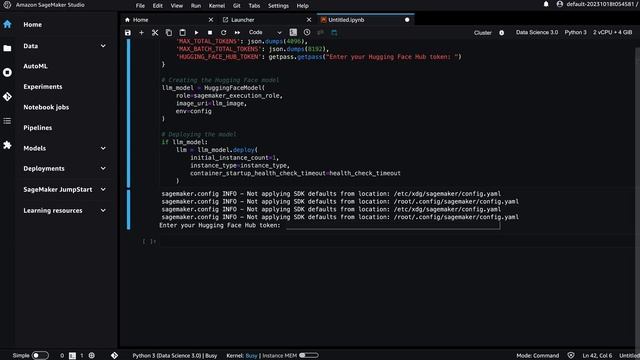
Task: Expand the SageMaker JumpStart section
Action: click(103, 189)
